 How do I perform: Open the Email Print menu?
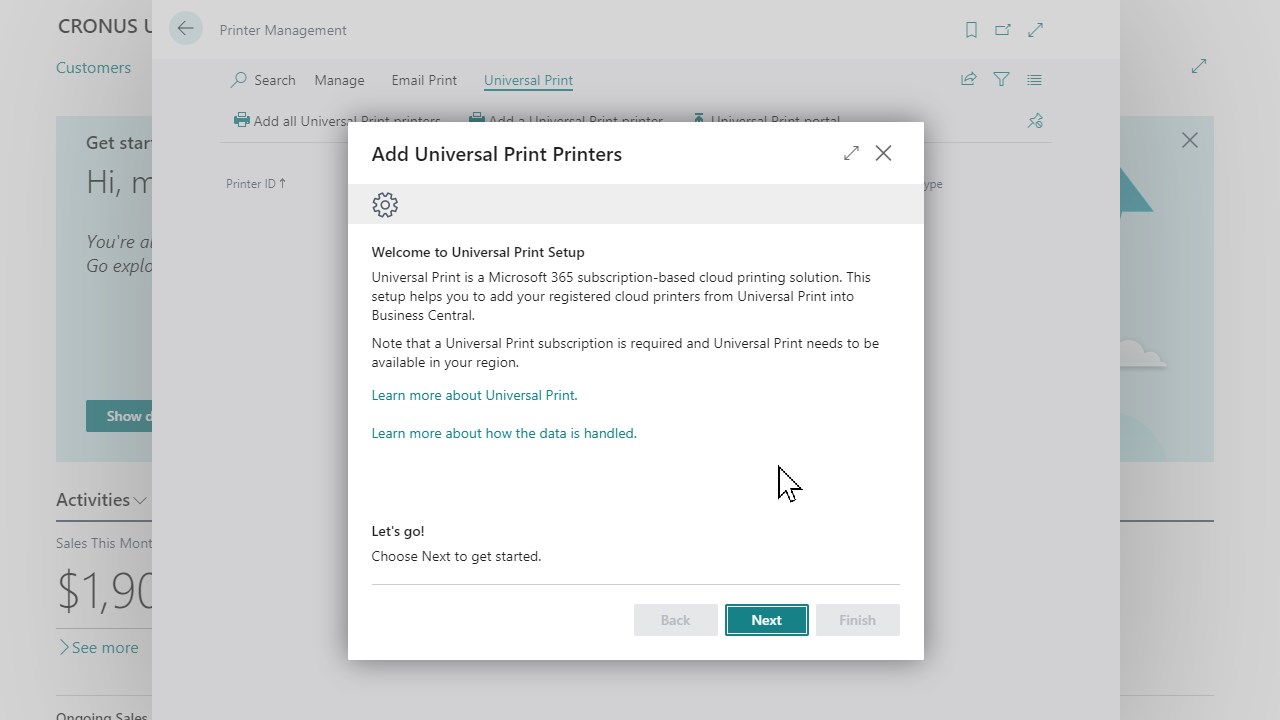(x=424, y=80)
